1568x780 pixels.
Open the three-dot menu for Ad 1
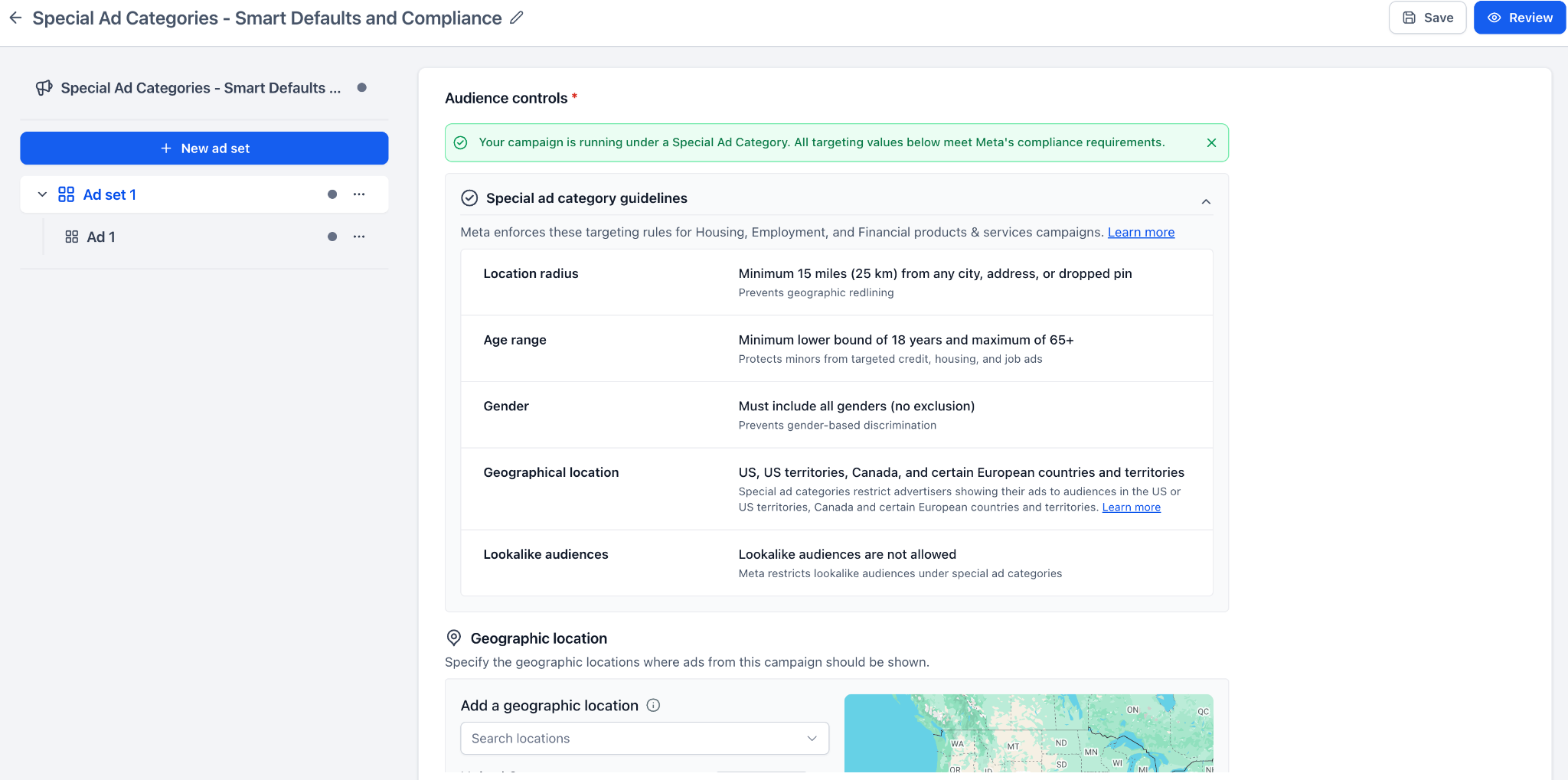coord(359,237)
